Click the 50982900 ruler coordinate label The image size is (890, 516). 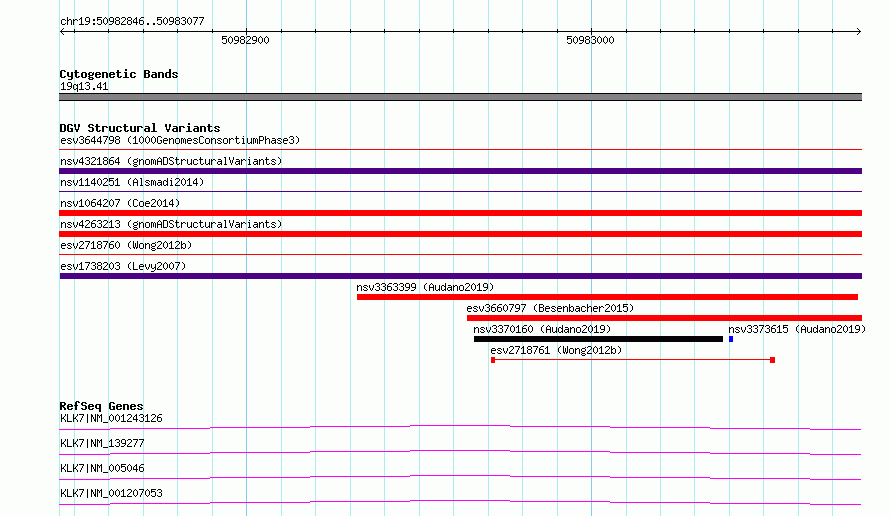tap(245, 40)
